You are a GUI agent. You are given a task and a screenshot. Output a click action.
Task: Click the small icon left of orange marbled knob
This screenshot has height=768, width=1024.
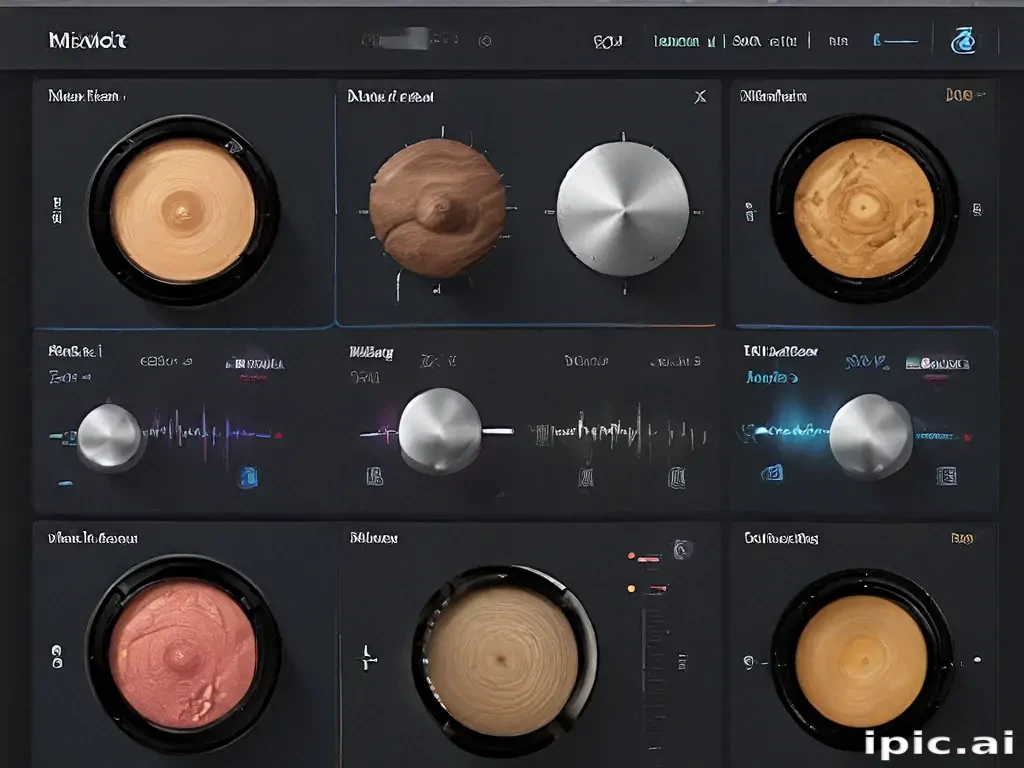750,212
